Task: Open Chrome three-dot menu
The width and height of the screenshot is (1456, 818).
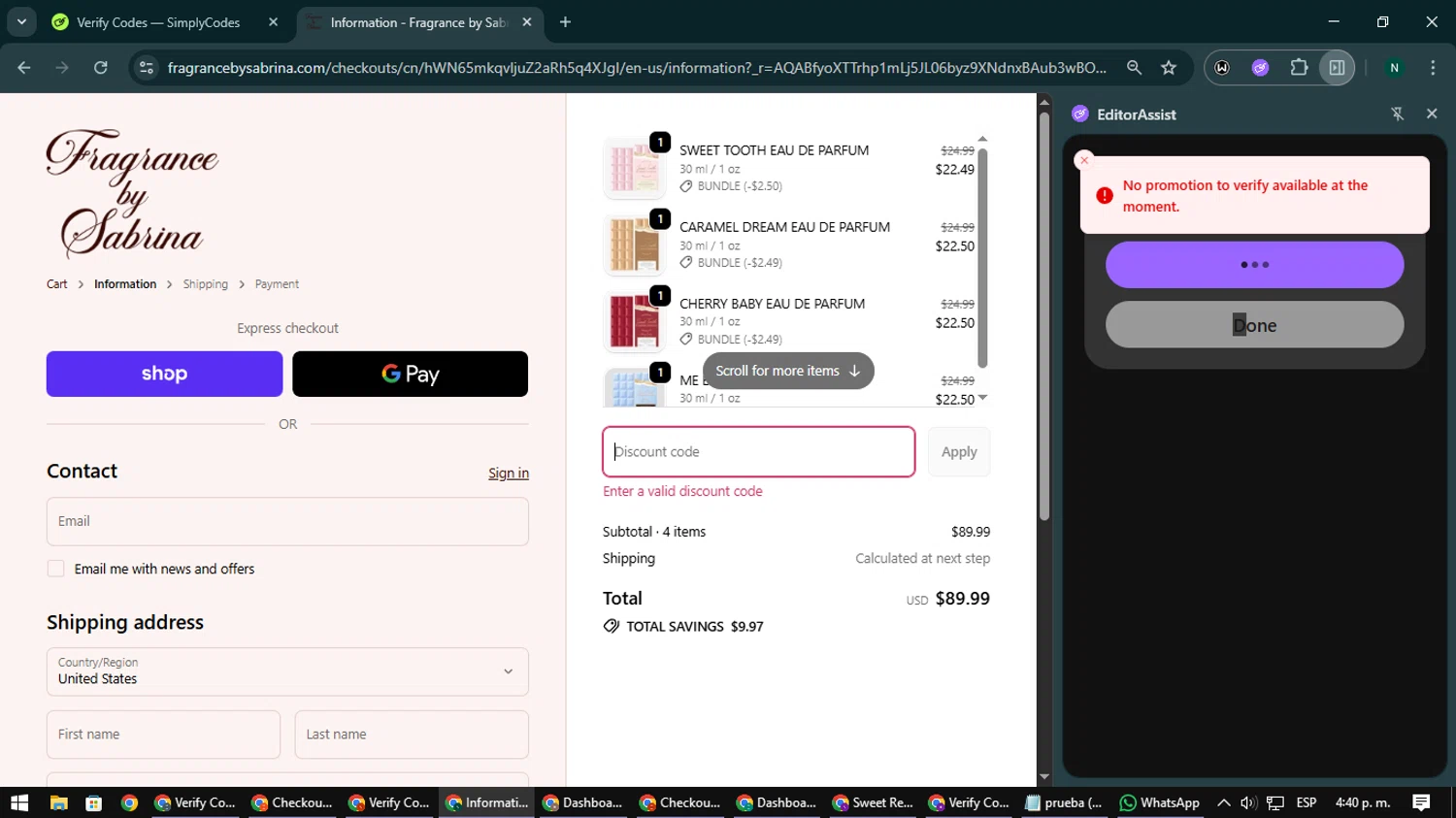Action: coord(1433,67)
